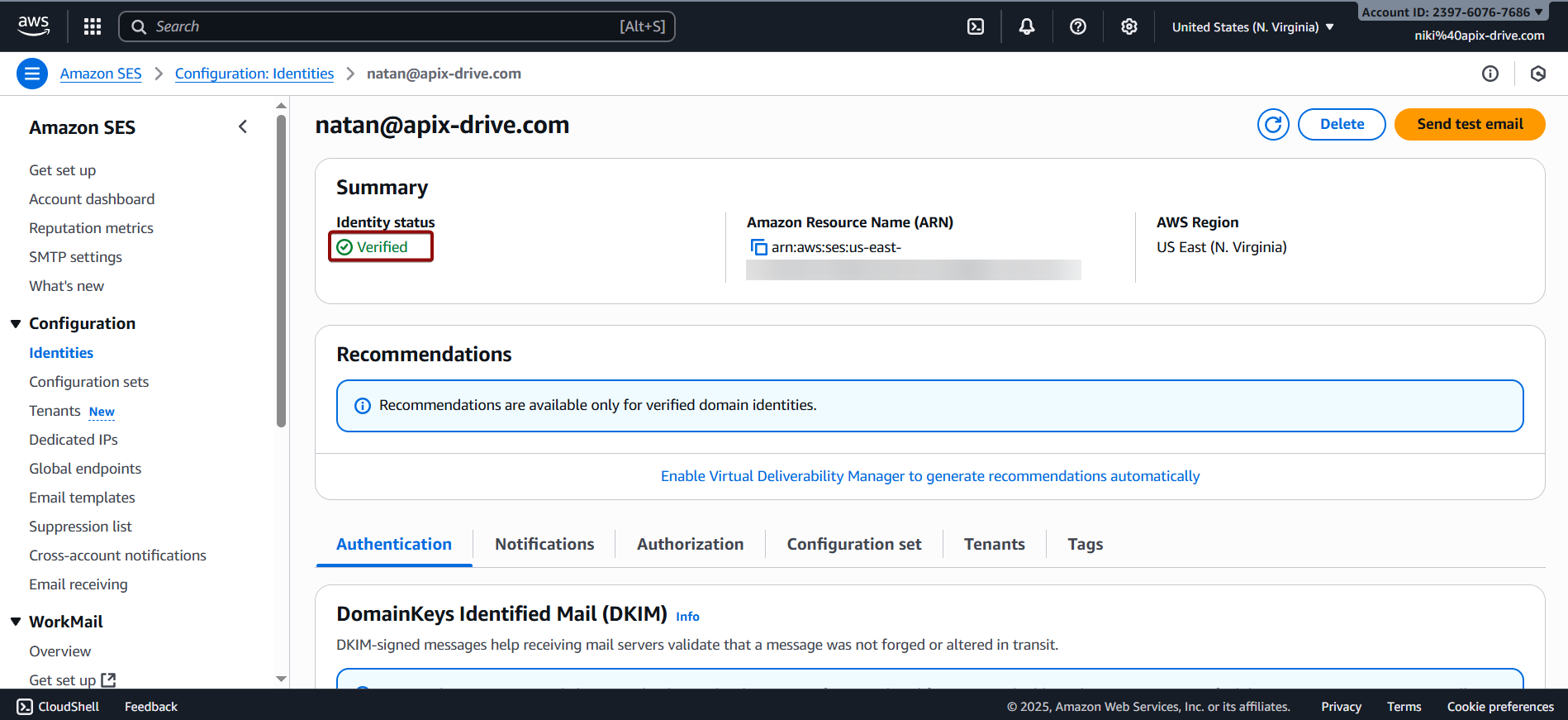This screenshot has width=1568, height=720.
Task: Collapse the Amazon SES sidebar panel
Action: (243, 126)
